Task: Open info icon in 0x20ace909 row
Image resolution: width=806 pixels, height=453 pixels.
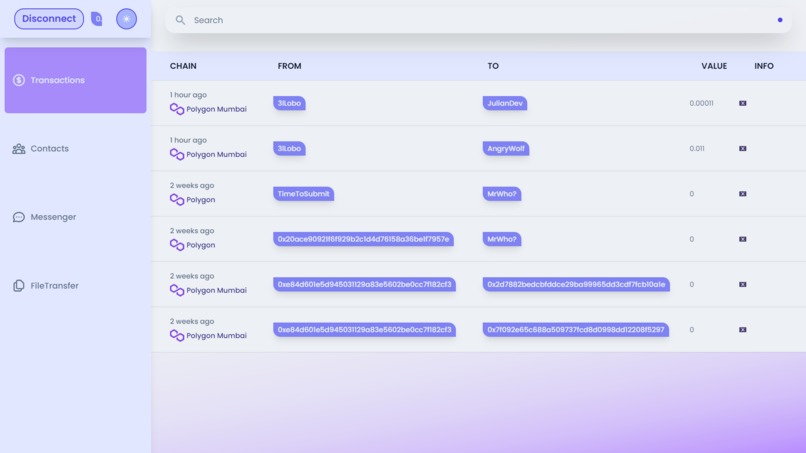Action: [x=743, y=239]
